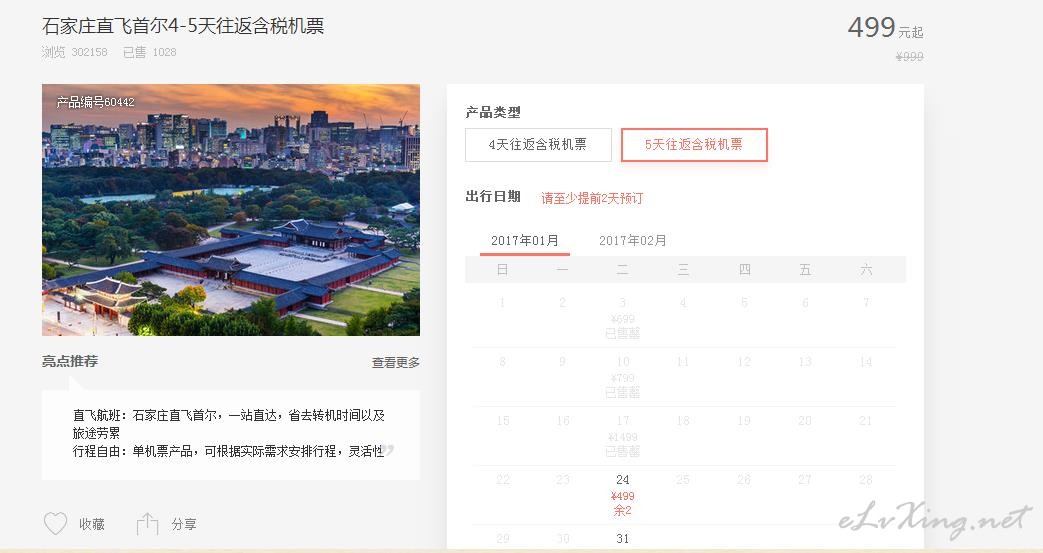The height and width of the screenshot is (553, 1043).
Task: Click the share arrow icon
Action: [147, 524]
